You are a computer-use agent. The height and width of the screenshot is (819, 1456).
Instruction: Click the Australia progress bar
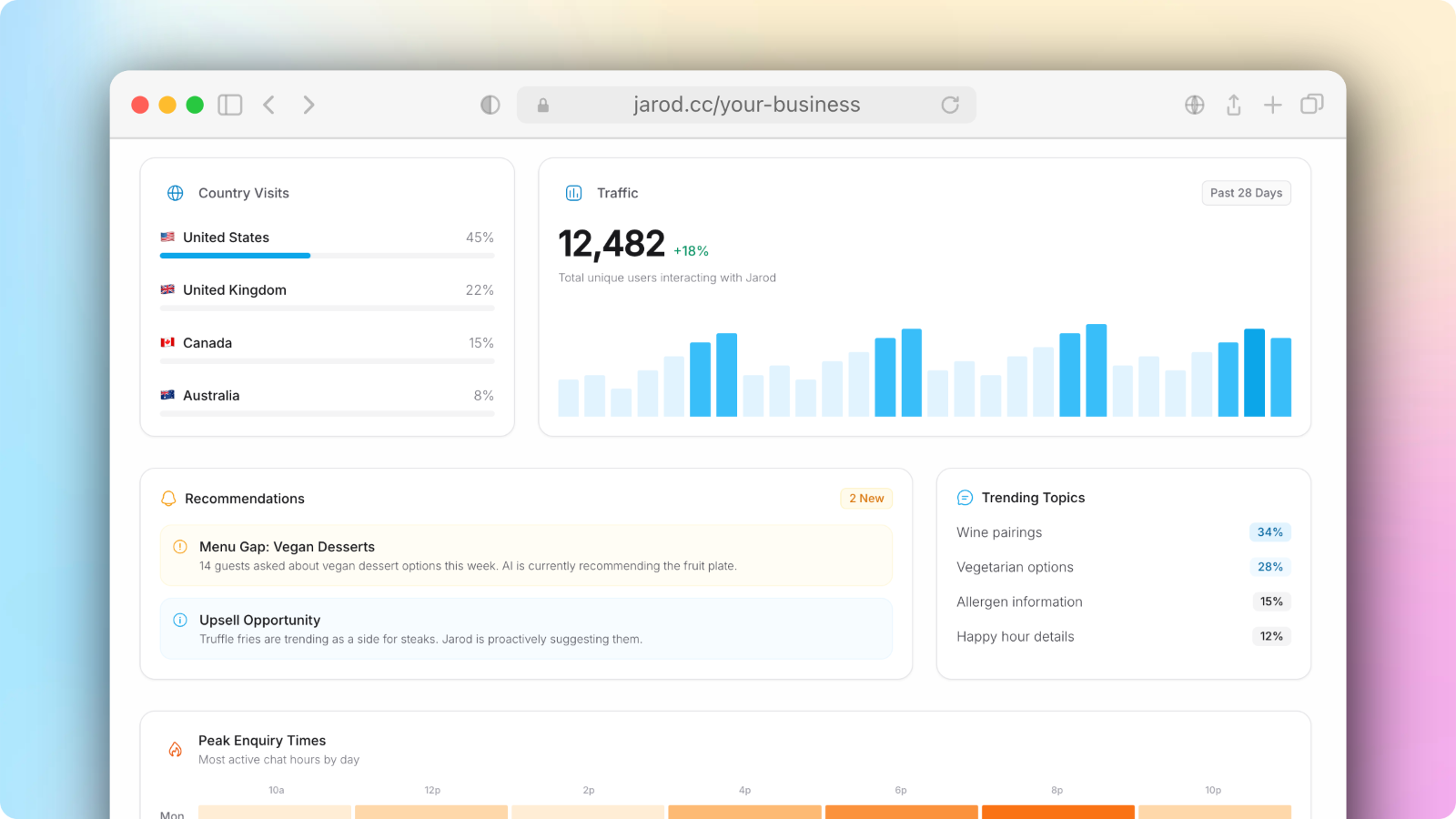(328, 414)
